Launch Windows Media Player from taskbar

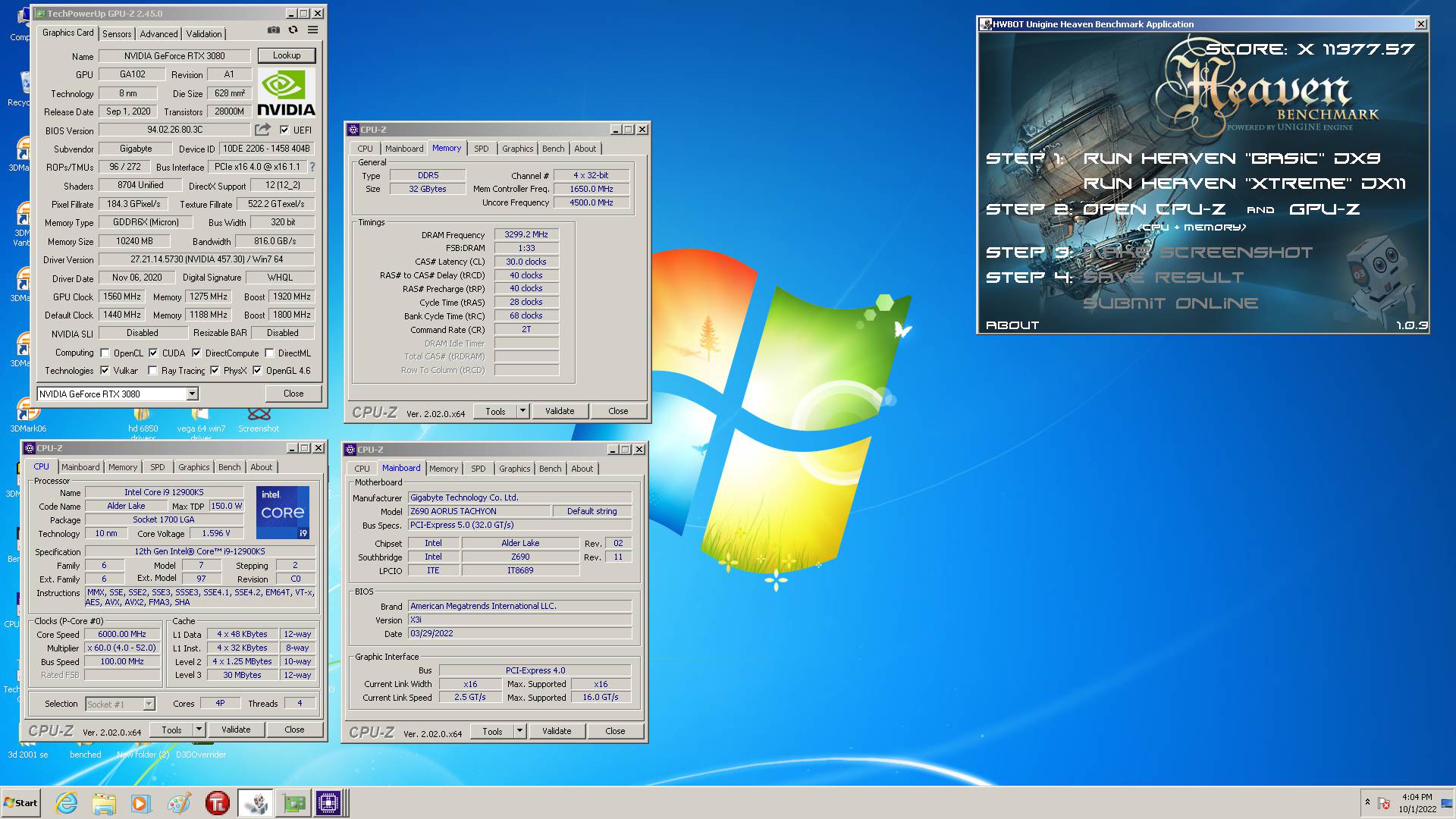click(140, 803)
